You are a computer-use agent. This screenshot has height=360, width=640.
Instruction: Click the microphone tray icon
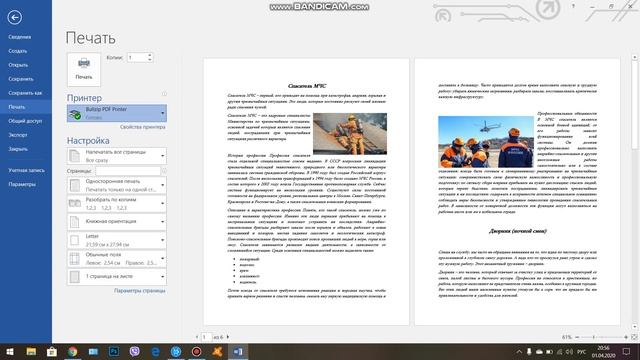click(529, 351)
